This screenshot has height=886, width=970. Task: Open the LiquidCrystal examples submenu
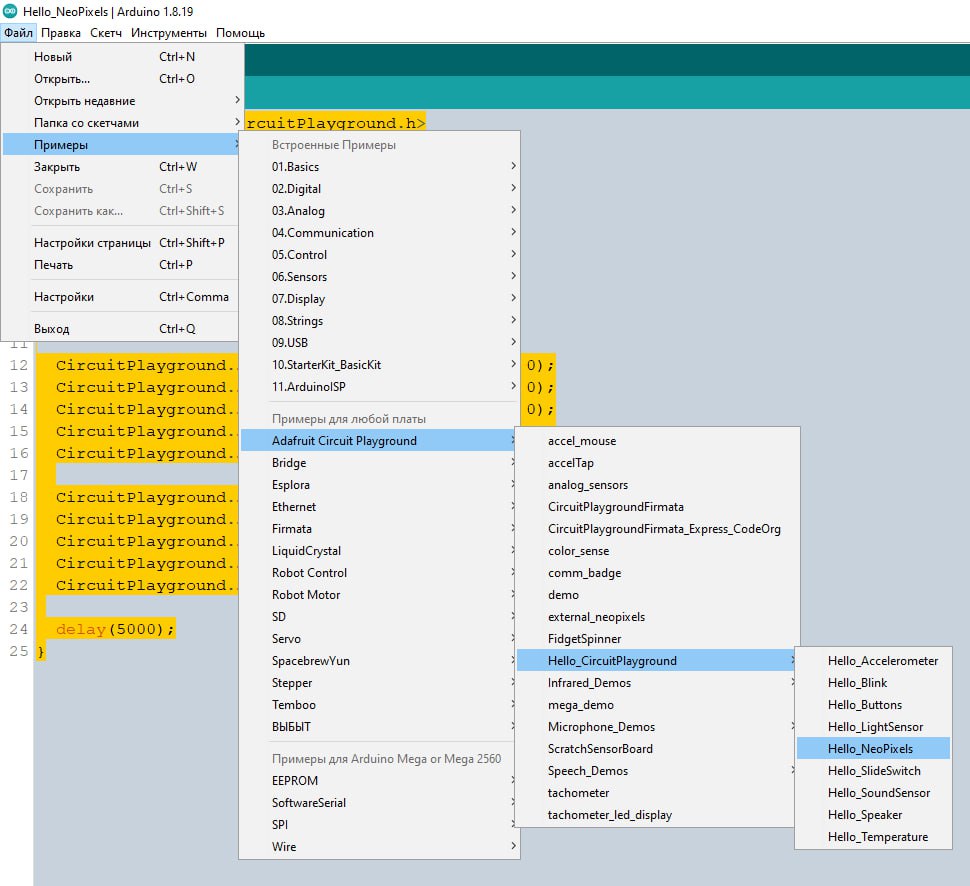coord(379,551)
